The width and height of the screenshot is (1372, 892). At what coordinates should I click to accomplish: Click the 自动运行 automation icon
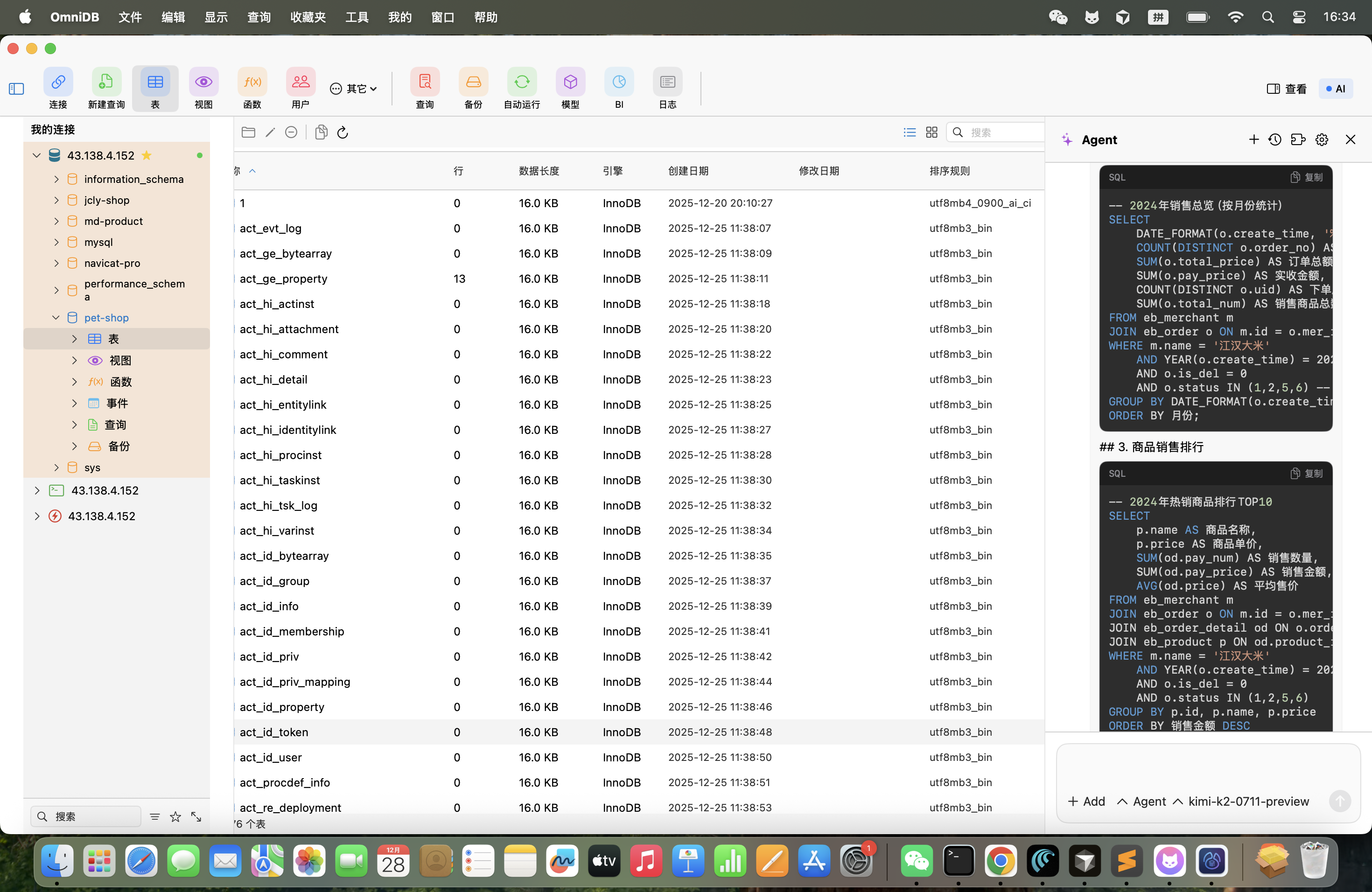click(x=521, y=83)
